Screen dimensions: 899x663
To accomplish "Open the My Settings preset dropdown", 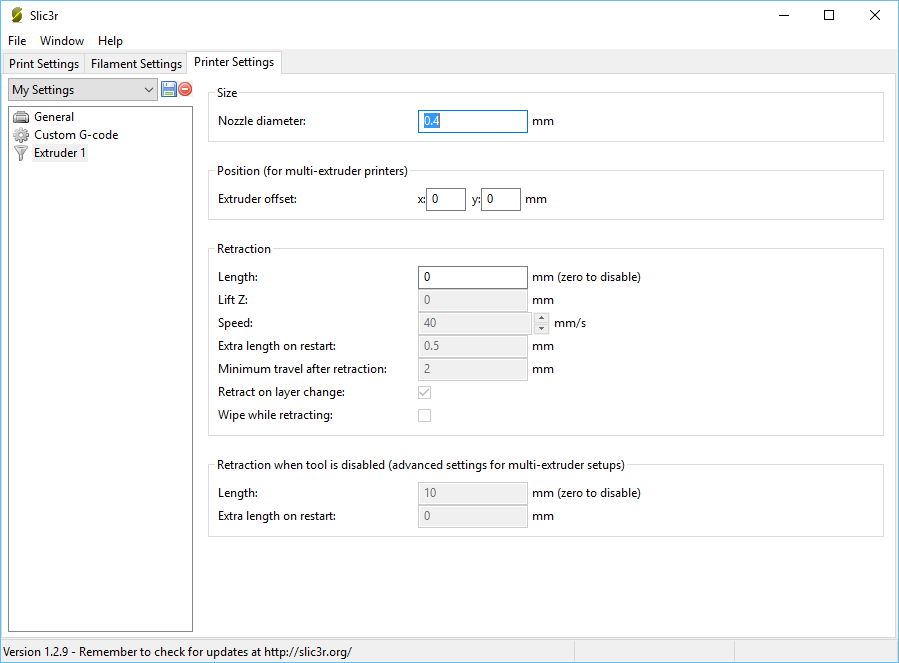I will pos(83,89).
